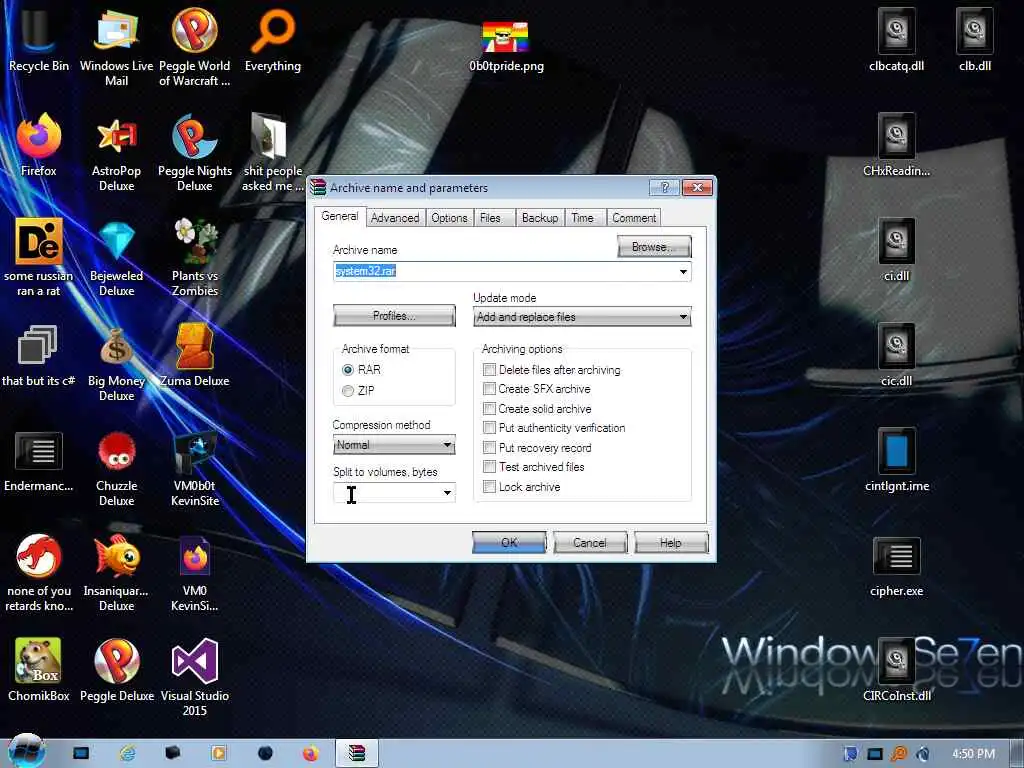Select the ci.dll file icon
Screen dimensions: 1024x768
click(896, 249)
